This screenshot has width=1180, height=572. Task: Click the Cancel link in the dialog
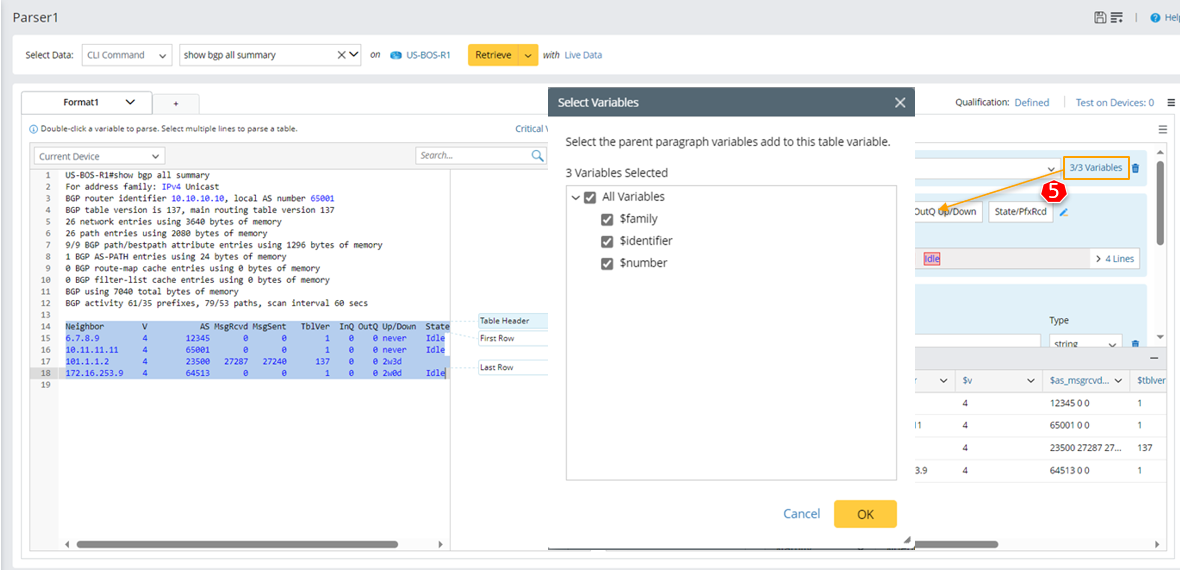click(801, 514)
